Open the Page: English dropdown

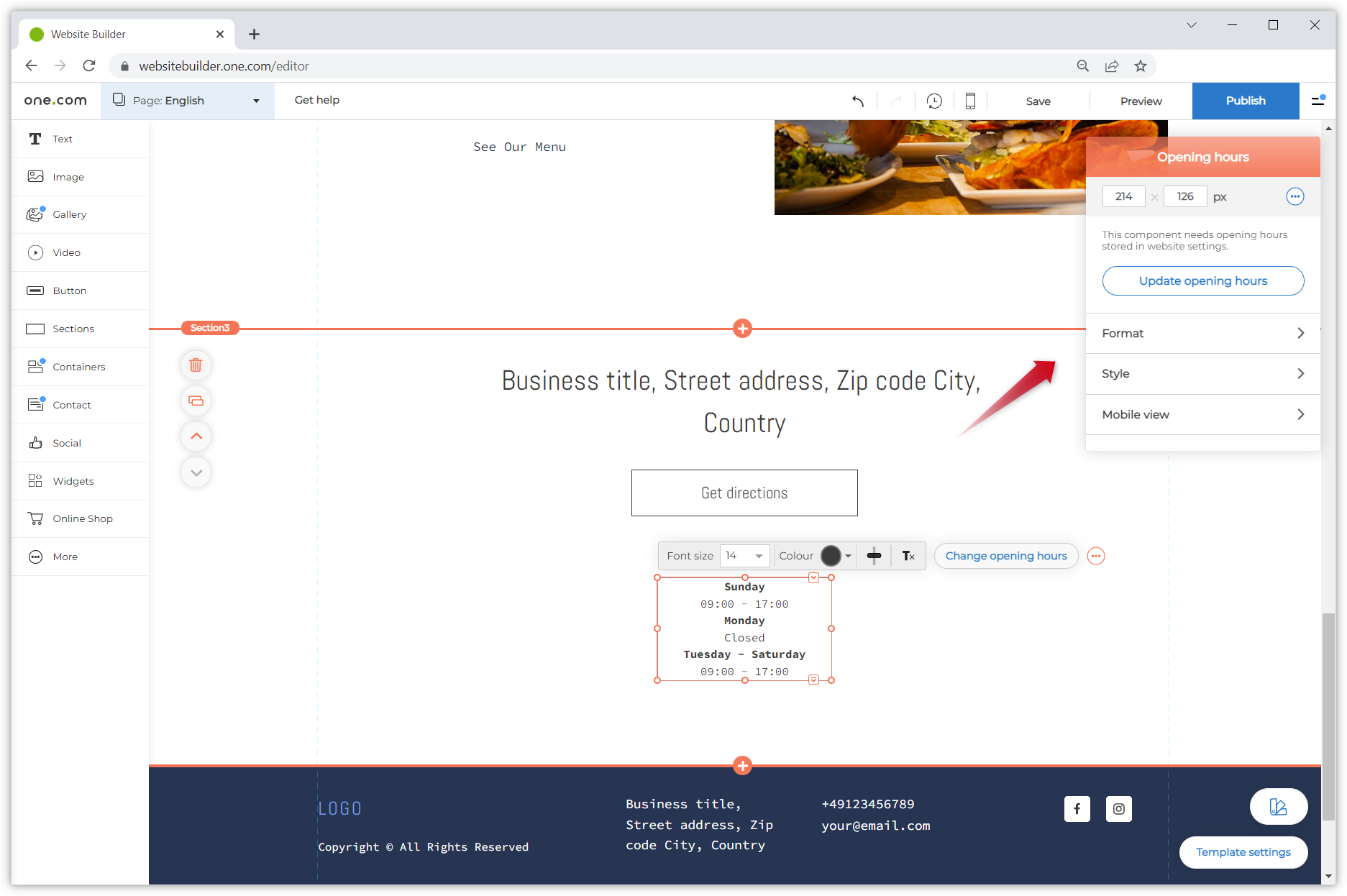(x=188, y=101)
